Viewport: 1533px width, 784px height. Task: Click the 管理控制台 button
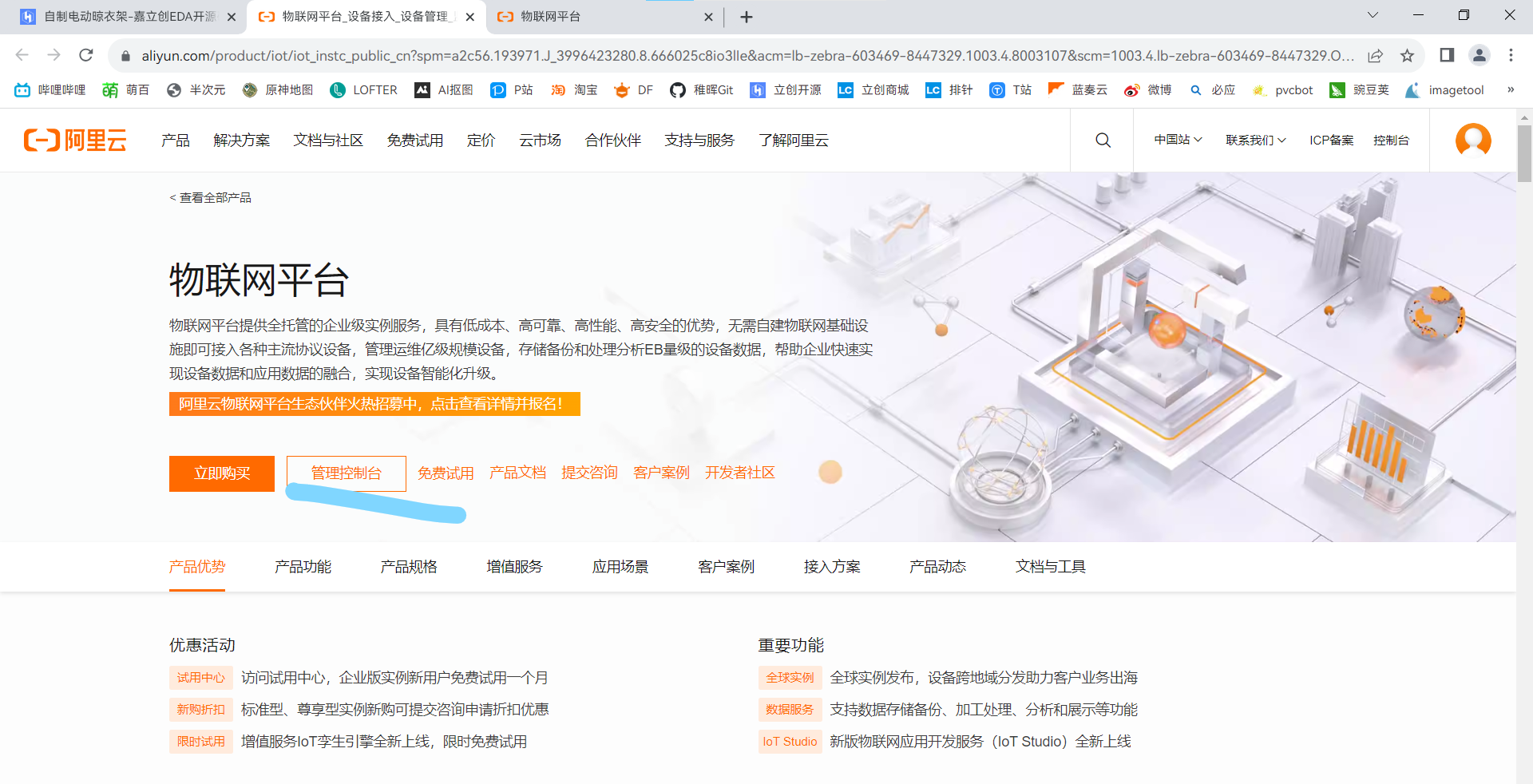(x=347, y=473)
